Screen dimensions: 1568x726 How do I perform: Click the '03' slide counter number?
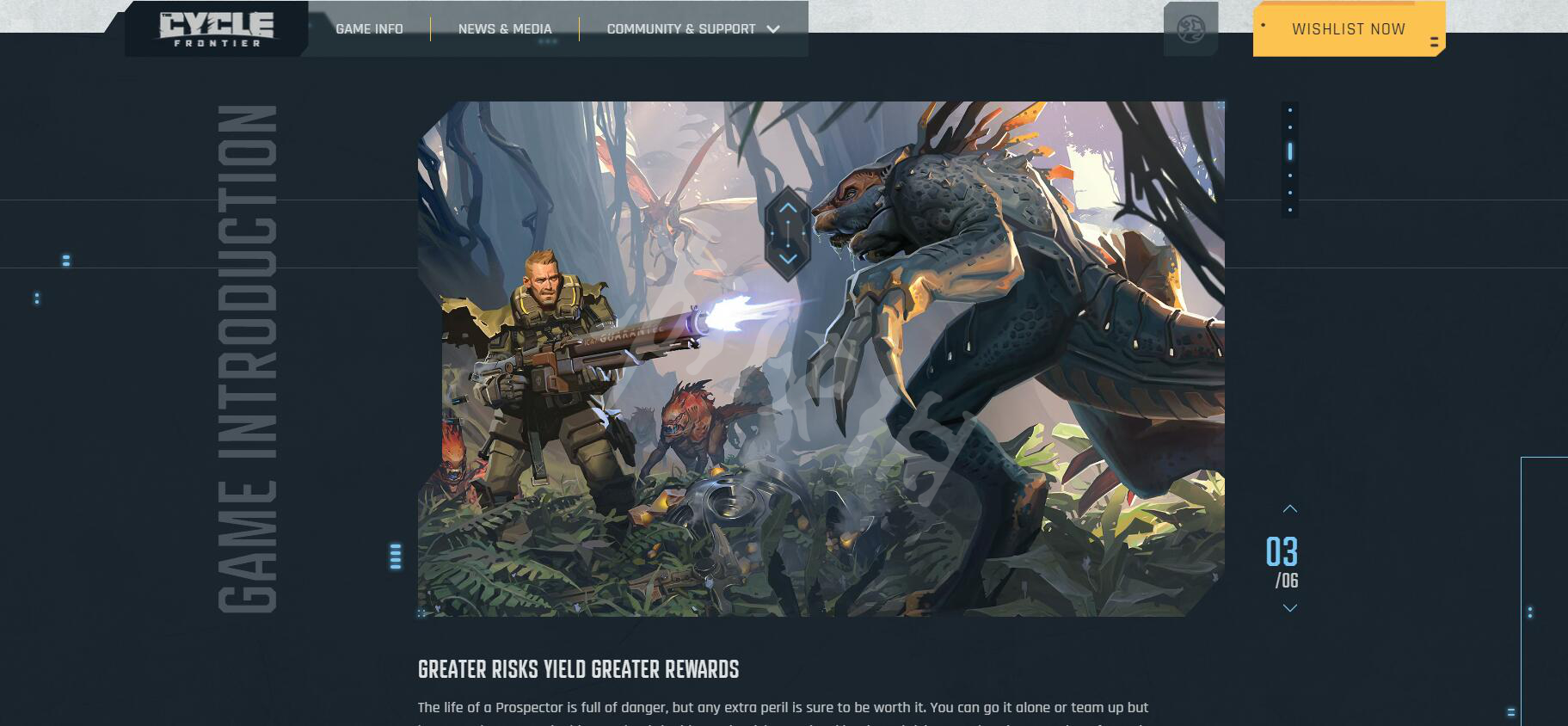[x=1282, y=552]
